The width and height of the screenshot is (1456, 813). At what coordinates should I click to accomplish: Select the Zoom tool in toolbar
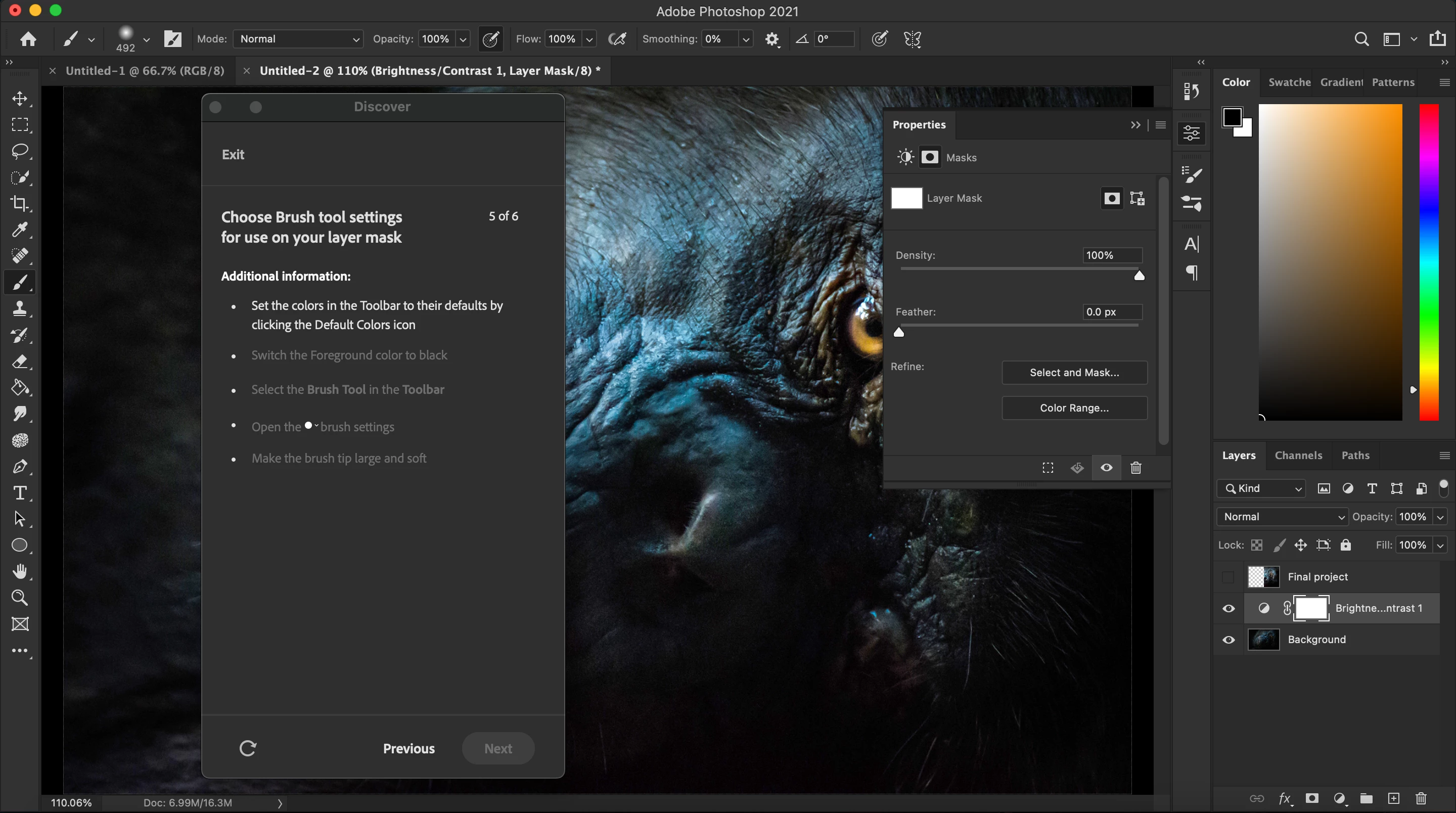click(20, 598)
